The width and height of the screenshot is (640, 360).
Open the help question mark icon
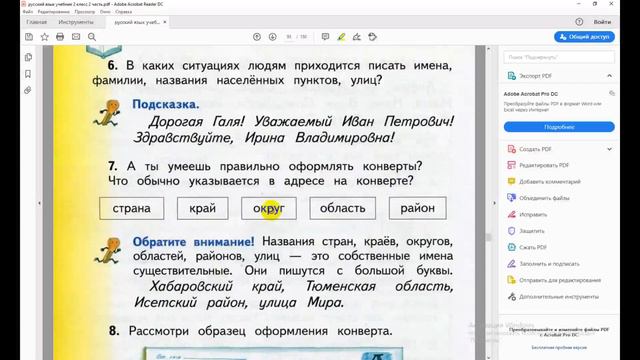[579, 22]
